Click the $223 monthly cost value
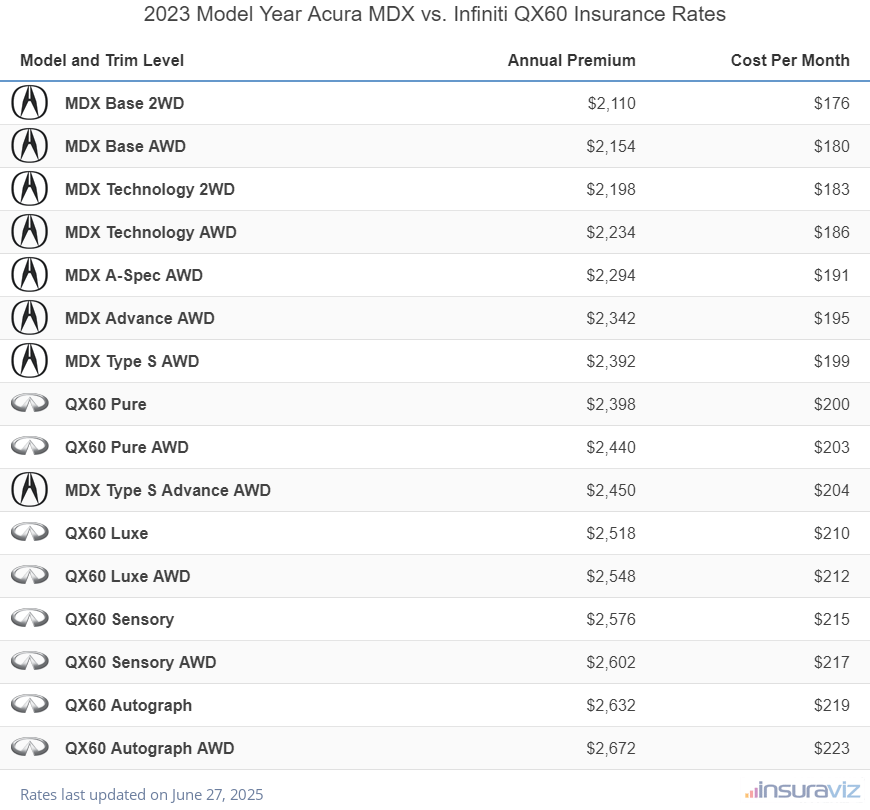 coord(832,748)
